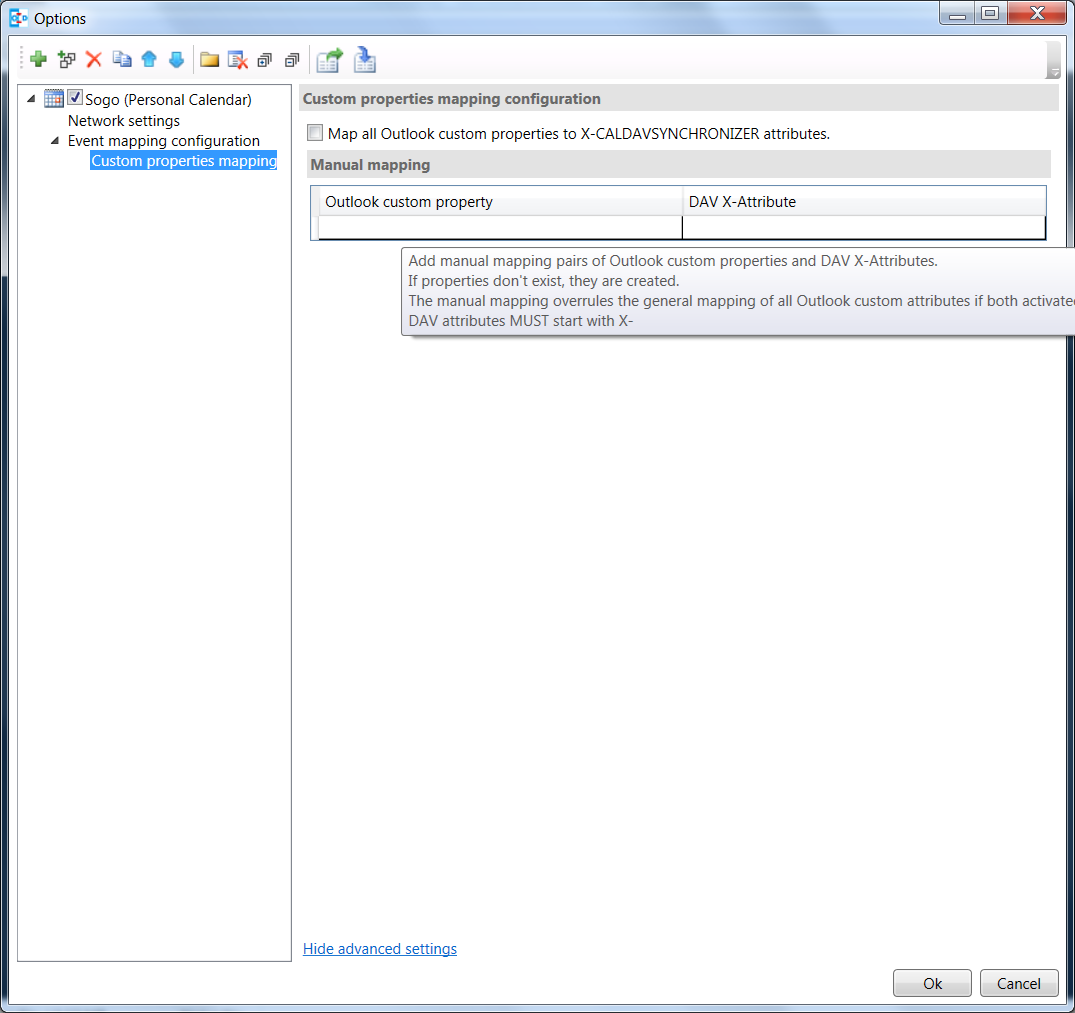
Task: Collapse all nodes toolbar icon
Action: point(292,60)
